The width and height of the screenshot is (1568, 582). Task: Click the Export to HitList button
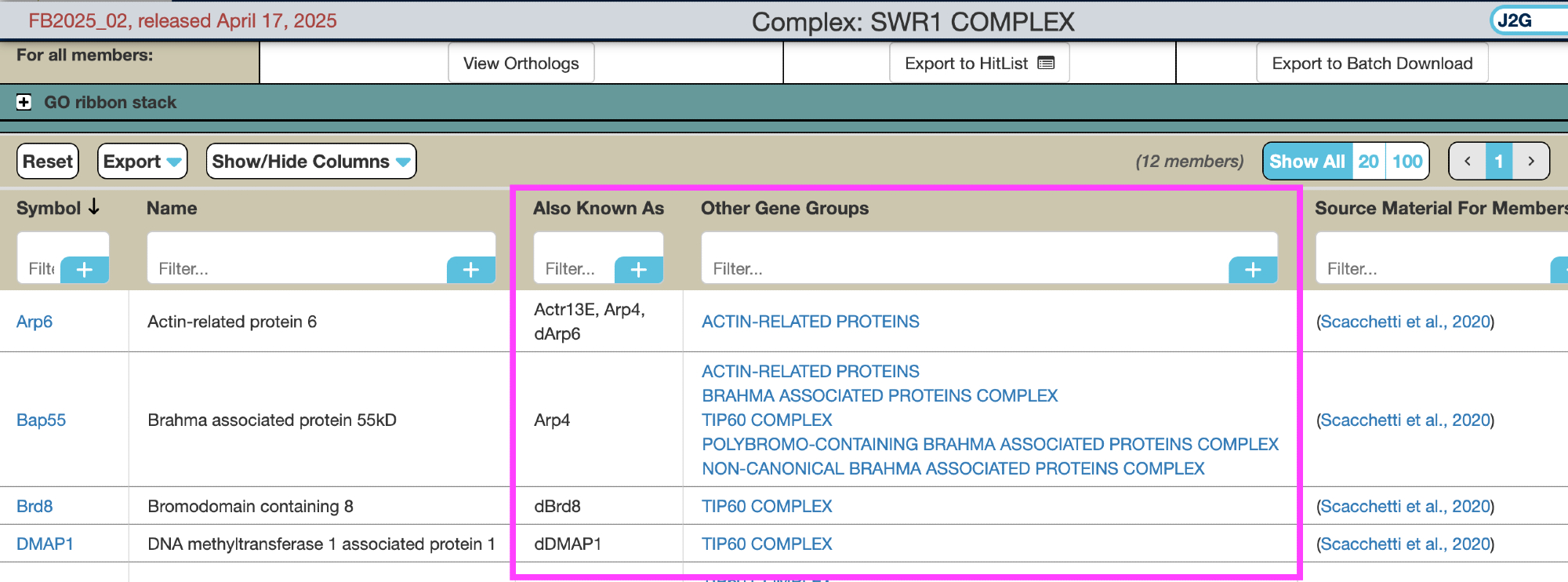pos(978,64)
